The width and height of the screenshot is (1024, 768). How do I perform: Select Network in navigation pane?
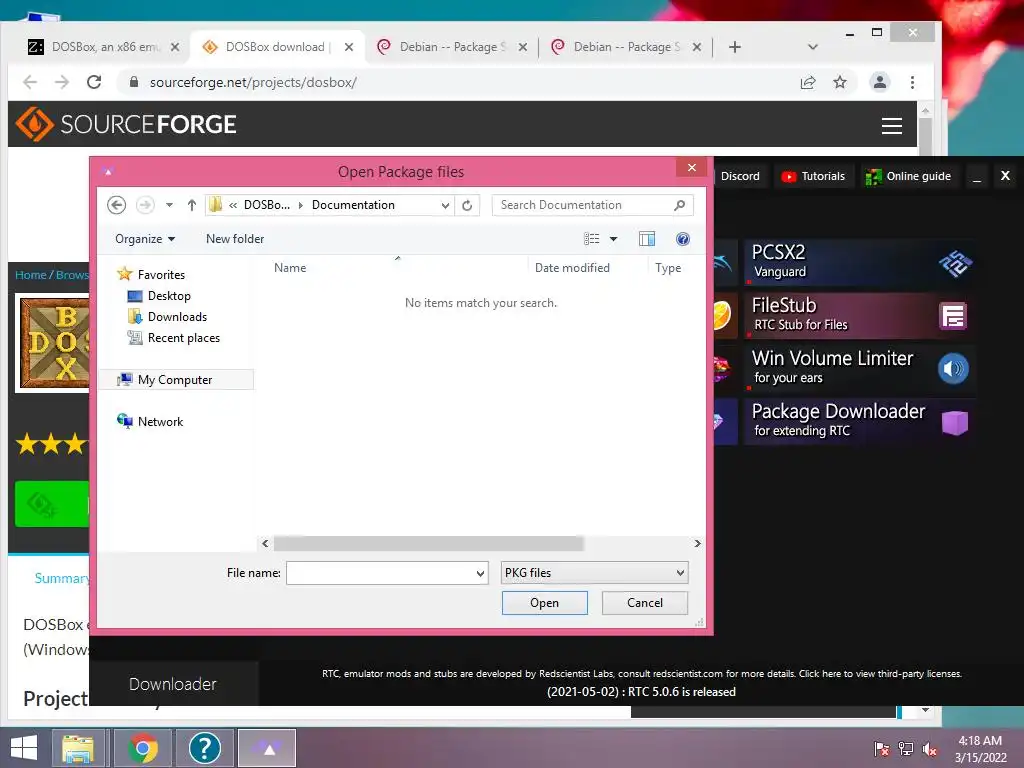(161, 422)
